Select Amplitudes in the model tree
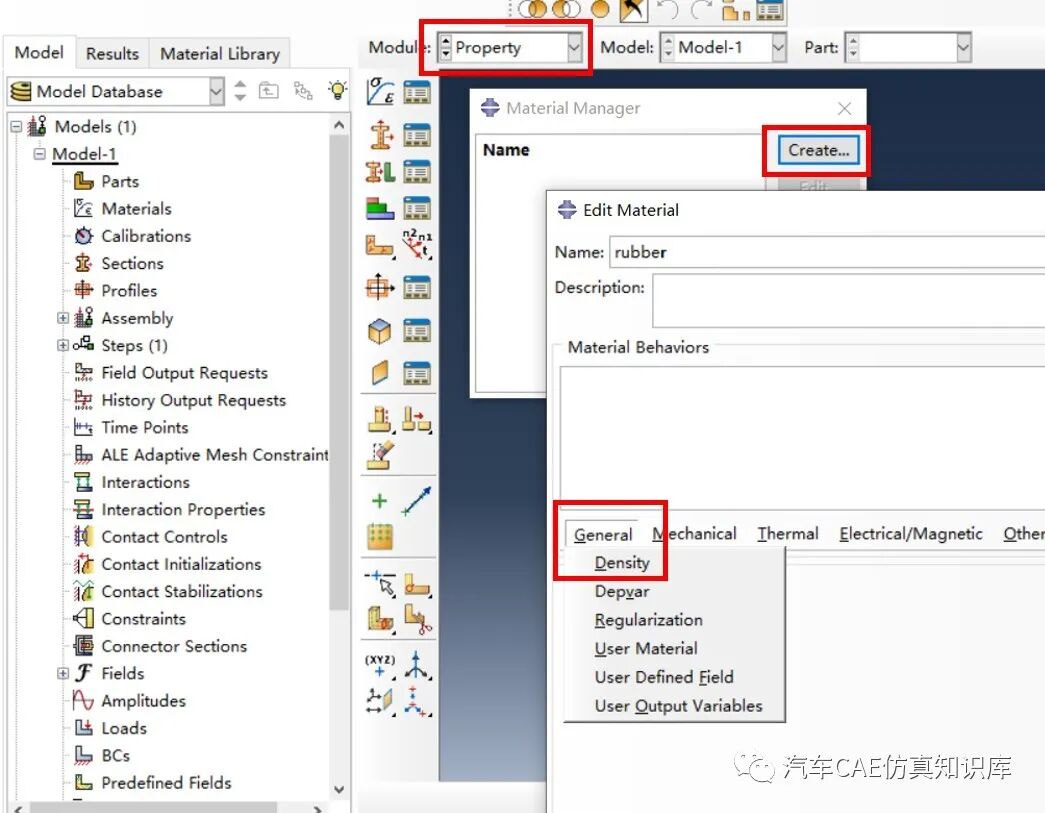This screenshot has width=1045, height=813. (143, 700)
